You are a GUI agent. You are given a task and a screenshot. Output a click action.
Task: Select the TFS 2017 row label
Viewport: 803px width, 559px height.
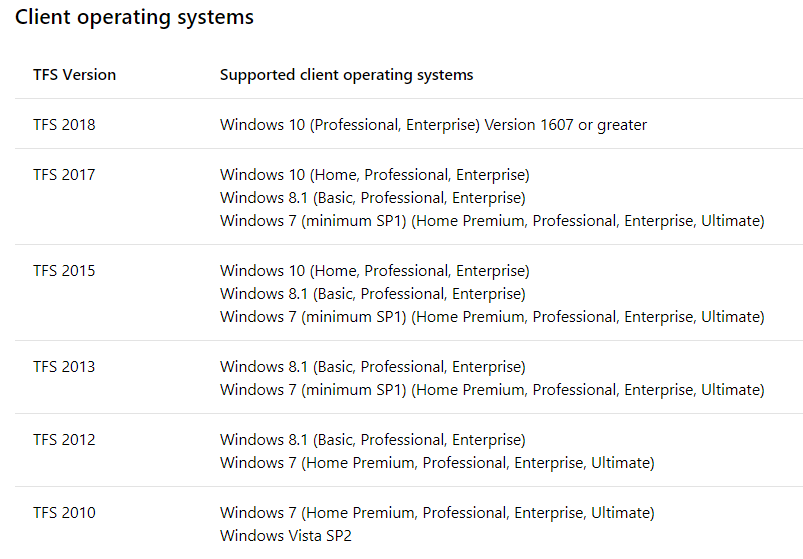click(64, 175)
